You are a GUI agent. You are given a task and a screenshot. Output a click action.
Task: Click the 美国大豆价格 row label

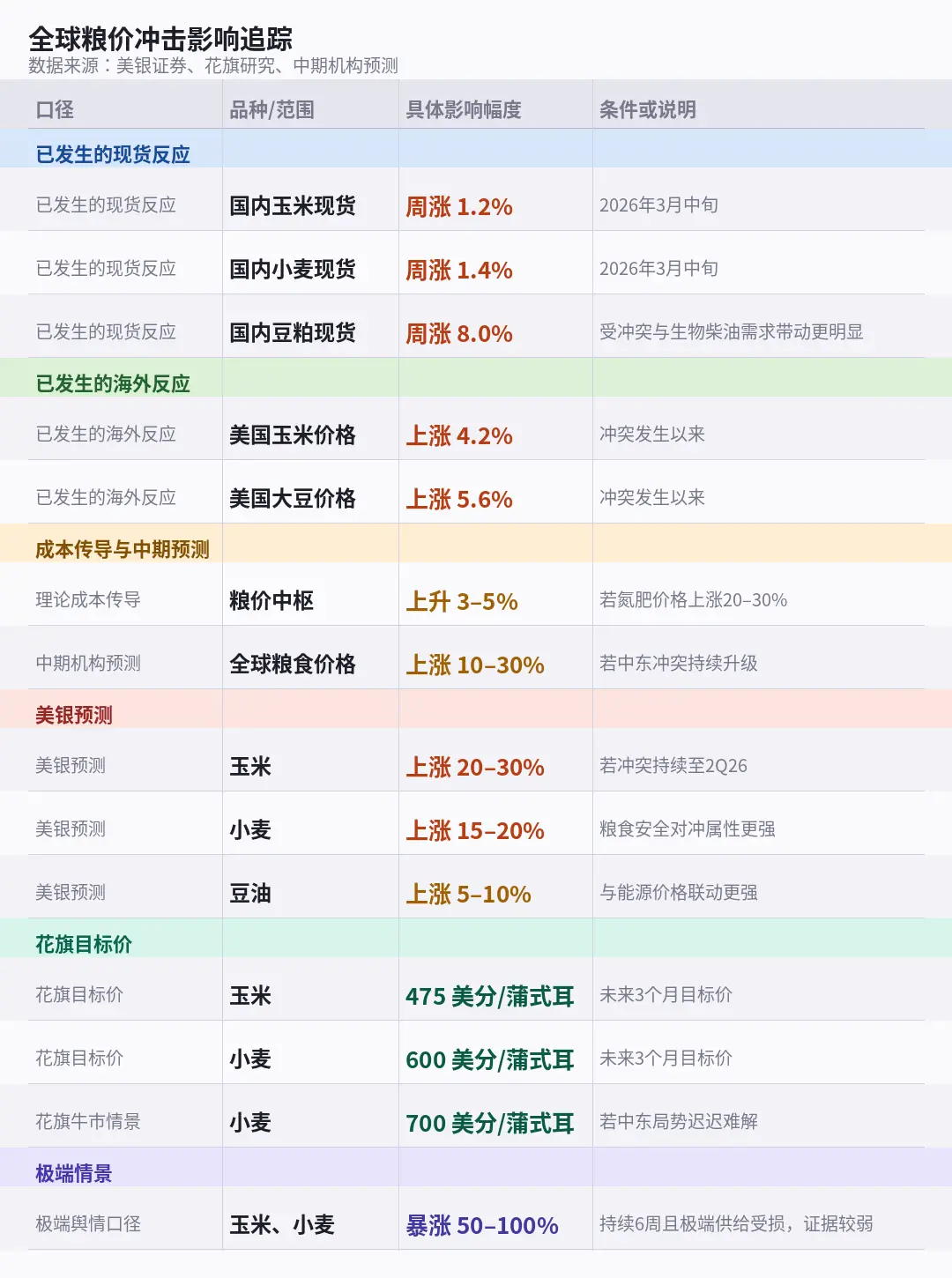pos(294,497)
